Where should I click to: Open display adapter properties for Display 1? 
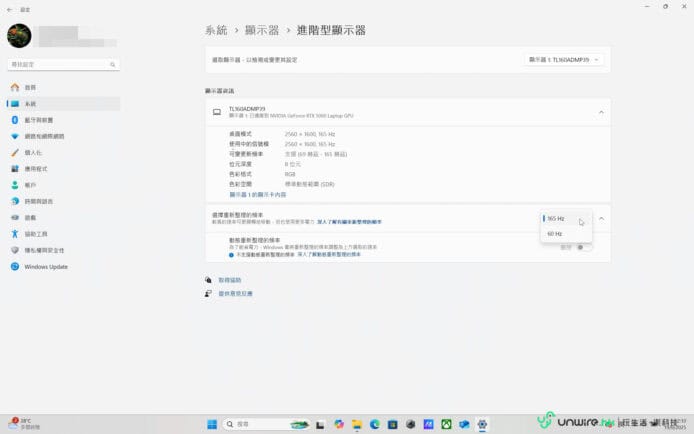(257, 194)
